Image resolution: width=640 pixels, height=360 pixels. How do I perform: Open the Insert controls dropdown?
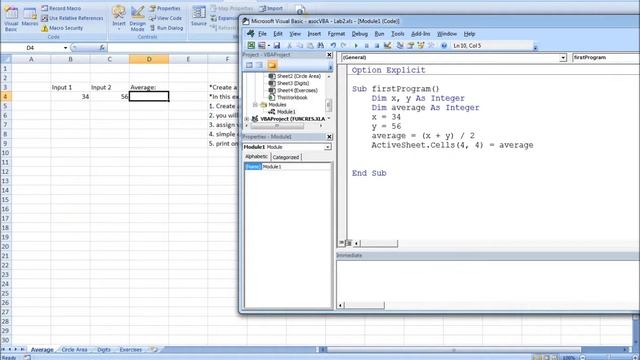point(119,19)
